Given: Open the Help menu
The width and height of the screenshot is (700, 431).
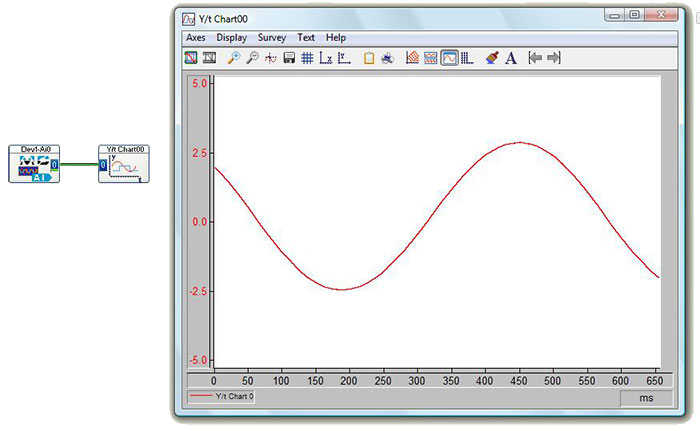Looking at the screenshot, I should pyautogui.click(x=336, y=38).
